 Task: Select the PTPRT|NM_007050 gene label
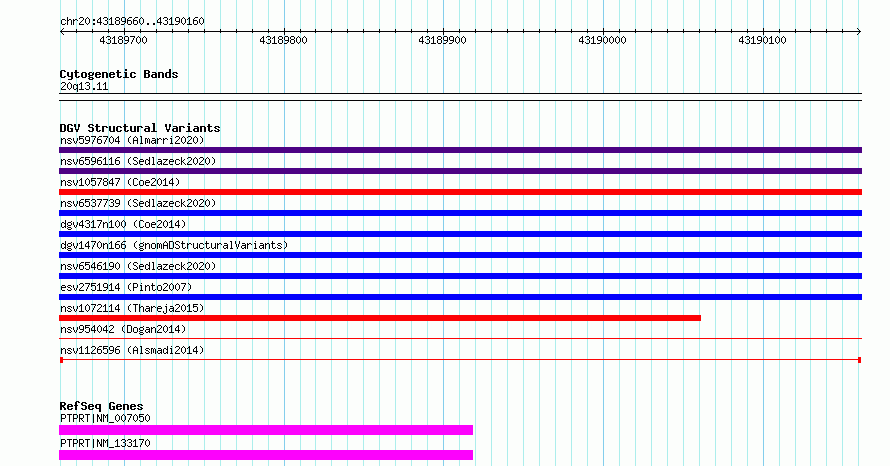pyautogui.click(x=105, y=418)
